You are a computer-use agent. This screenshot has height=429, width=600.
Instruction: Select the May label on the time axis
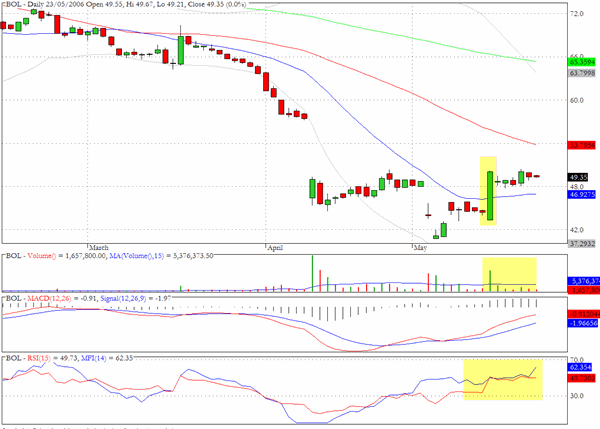click(x=420, y=248)
